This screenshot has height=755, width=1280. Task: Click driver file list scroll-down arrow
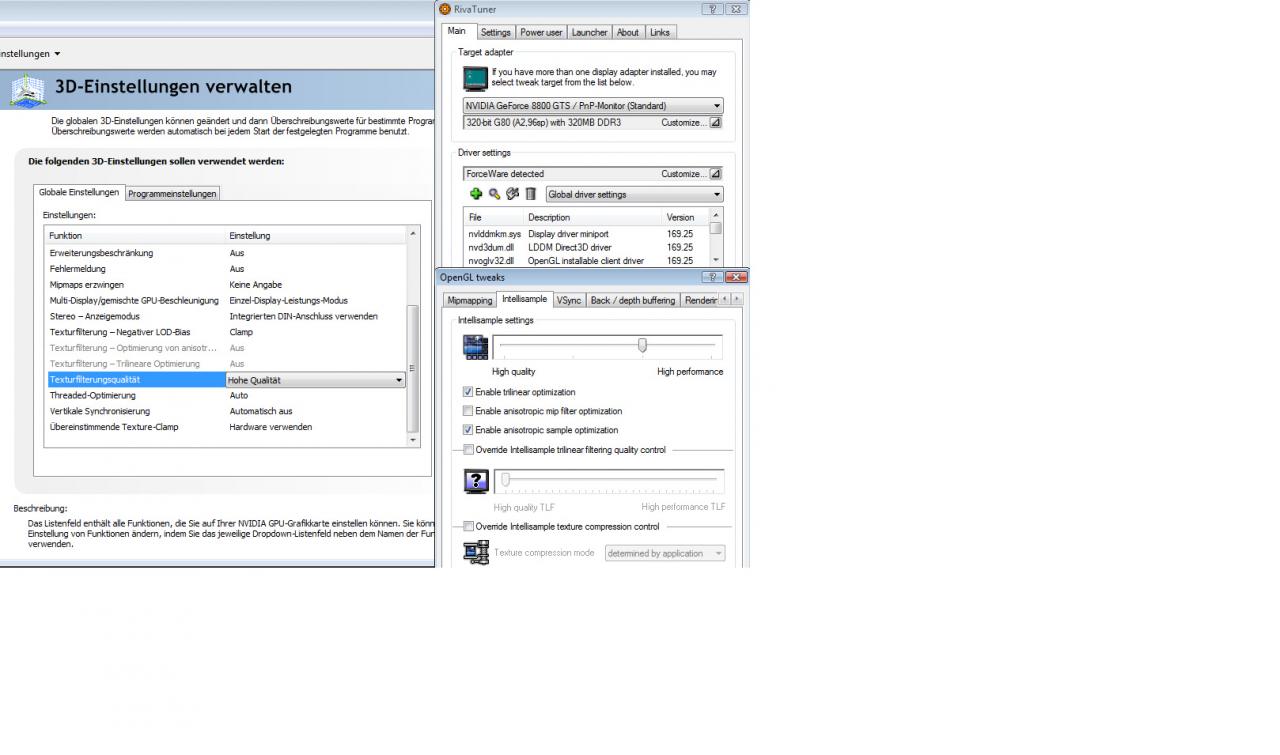715,260
